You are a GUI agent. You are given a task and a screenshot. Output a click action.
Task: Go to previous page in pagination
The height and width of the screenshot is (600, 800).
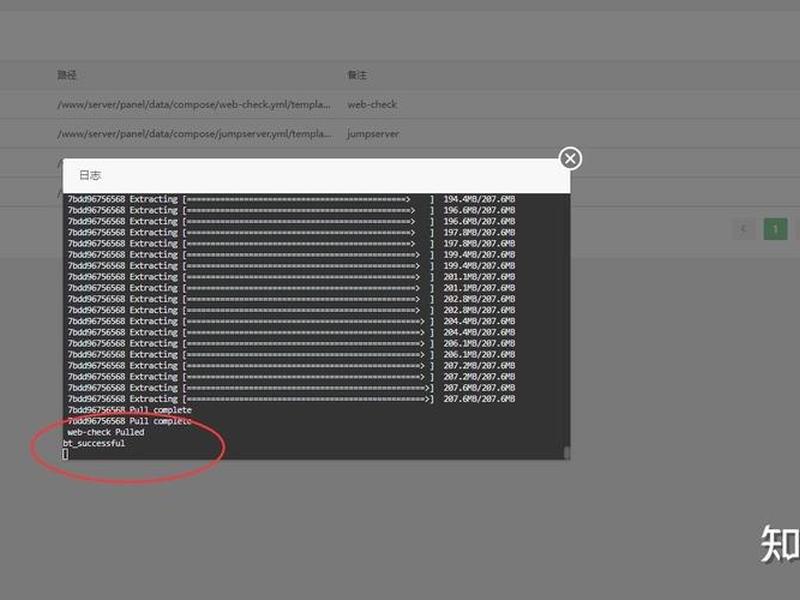tap(743, 229)
